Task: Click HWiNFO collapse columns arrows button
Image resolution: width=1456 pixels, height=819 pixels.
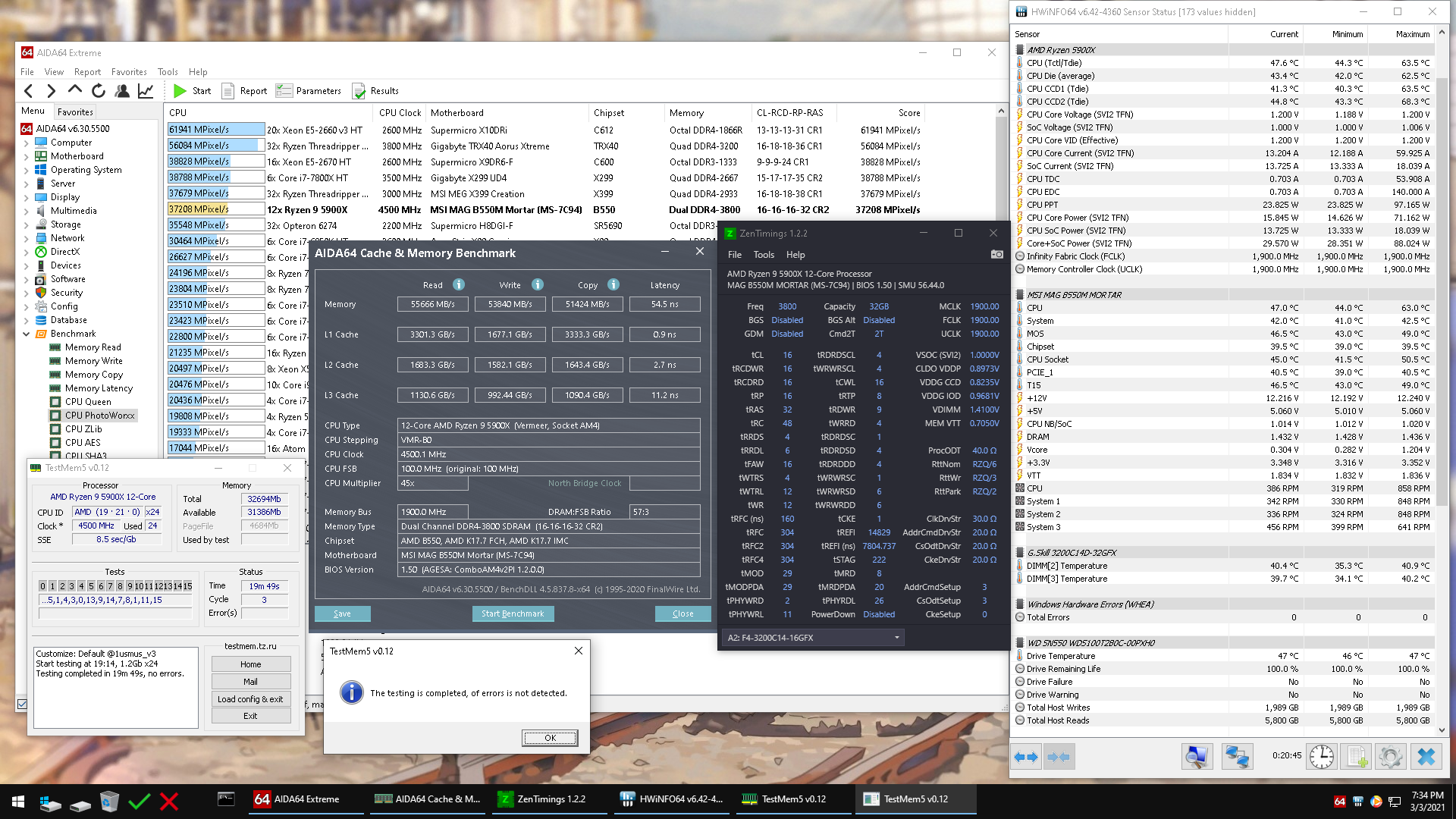Action: [x=1059, y=756]
